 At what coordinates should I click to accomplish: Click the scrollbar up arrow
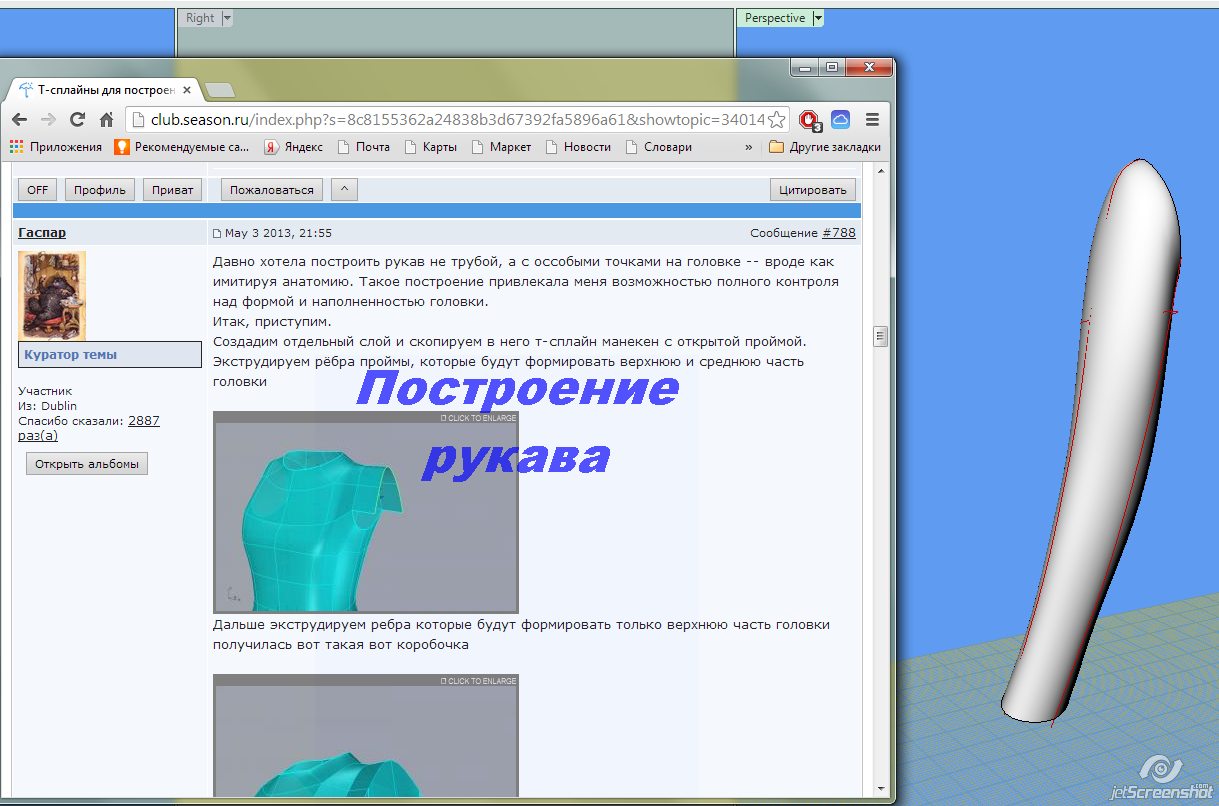click(x=881, y=171)
